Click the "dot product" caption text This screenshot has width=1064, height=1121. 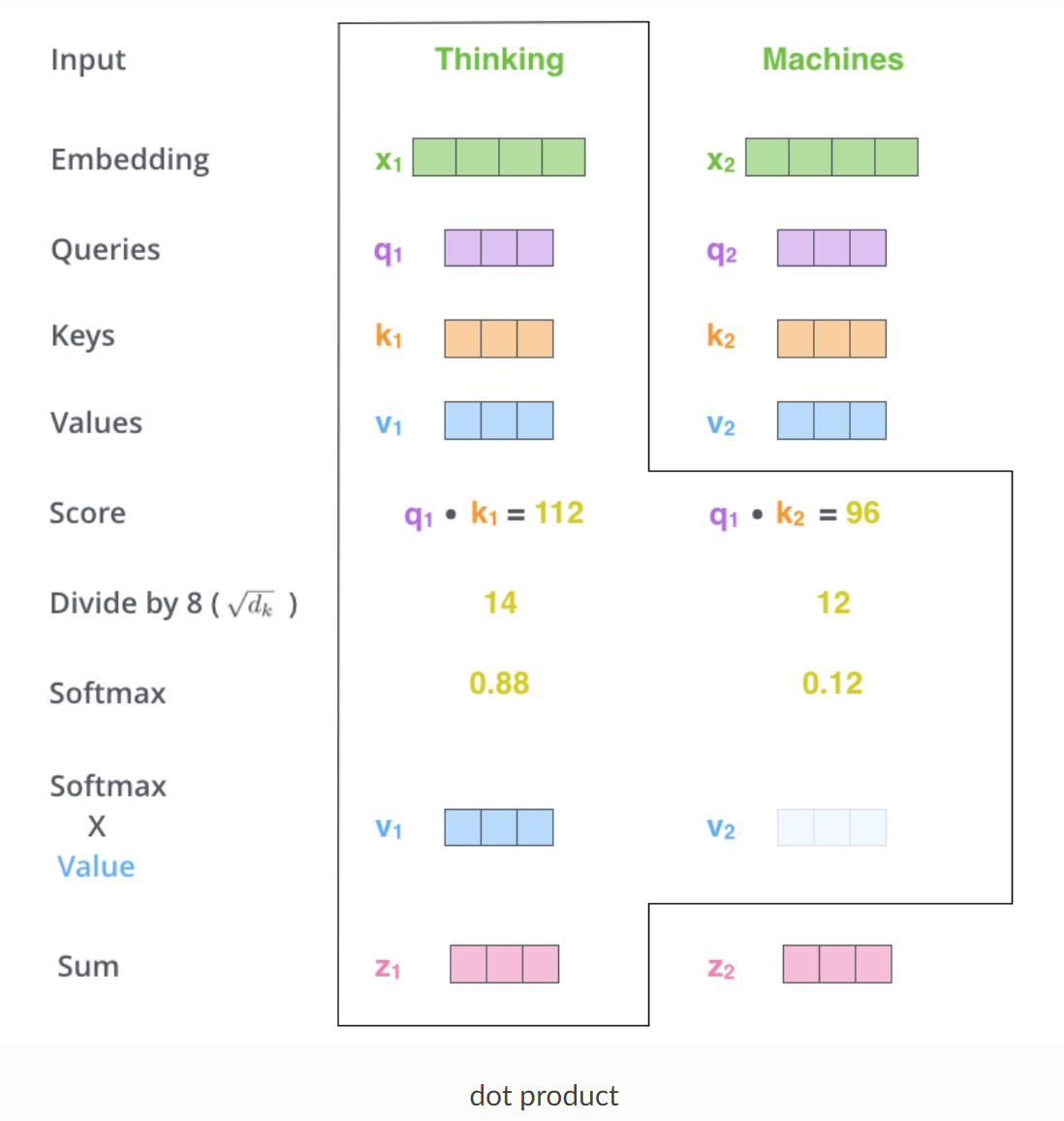click(x=544, y=1095)
